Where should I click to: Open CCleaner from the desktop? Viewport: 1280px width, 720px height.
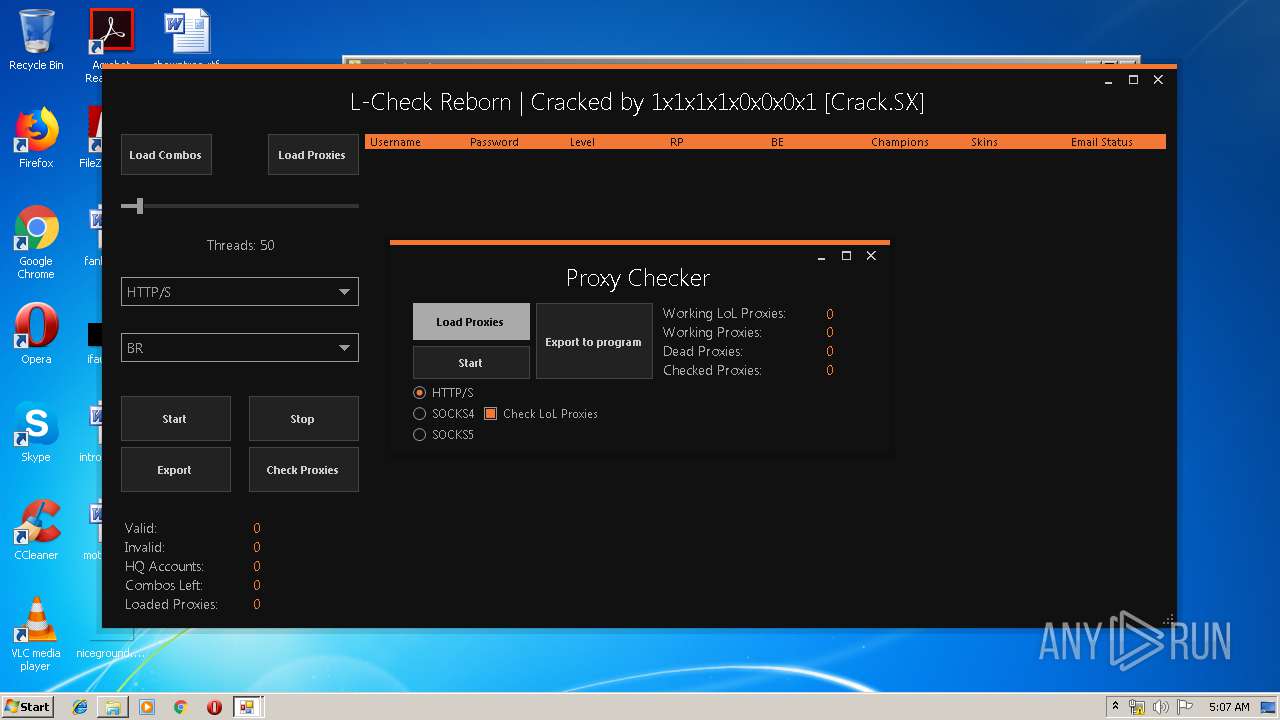pyautogui.click(x=36, y=529)
